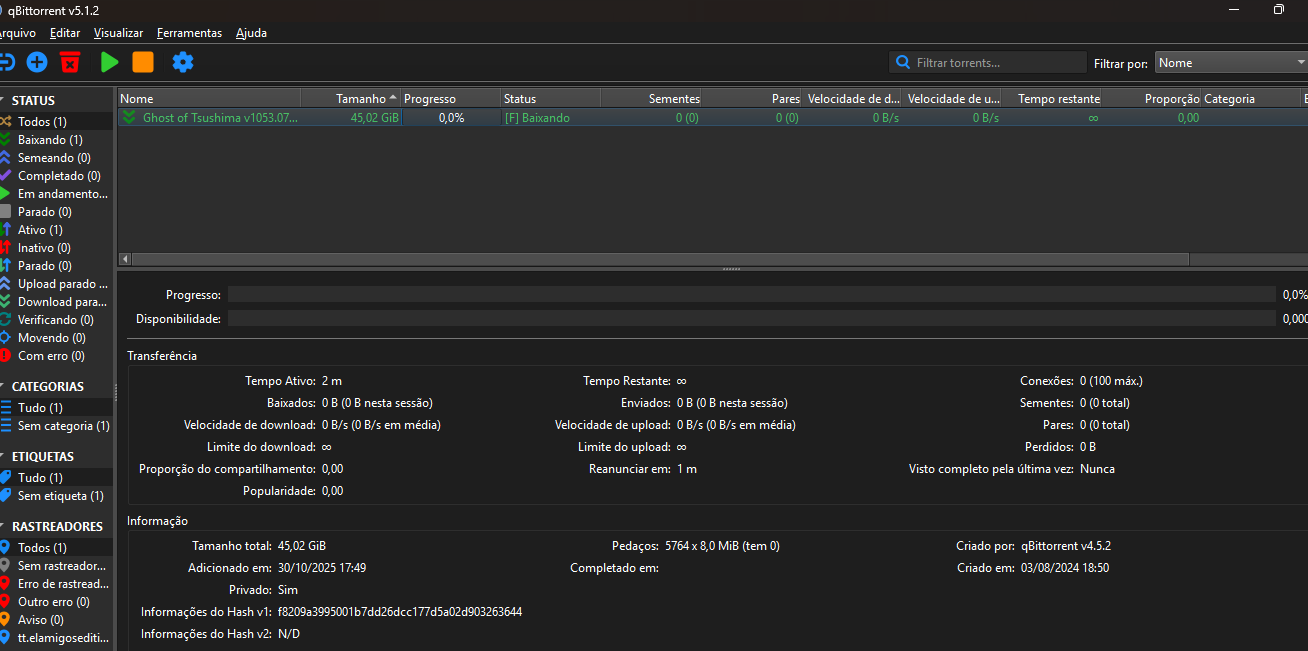Select the Baixando (1) status filter

tap(50, 140)
